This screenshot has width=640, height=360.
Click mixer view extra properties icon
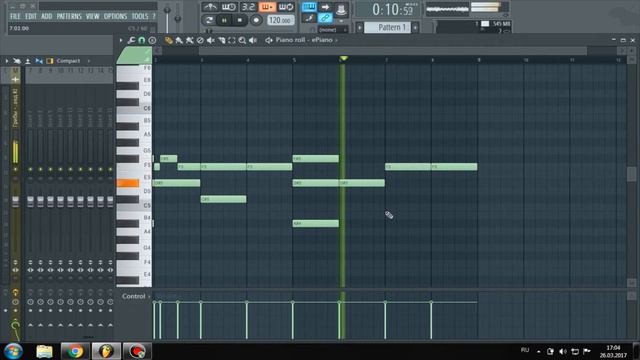coord(28,61)
